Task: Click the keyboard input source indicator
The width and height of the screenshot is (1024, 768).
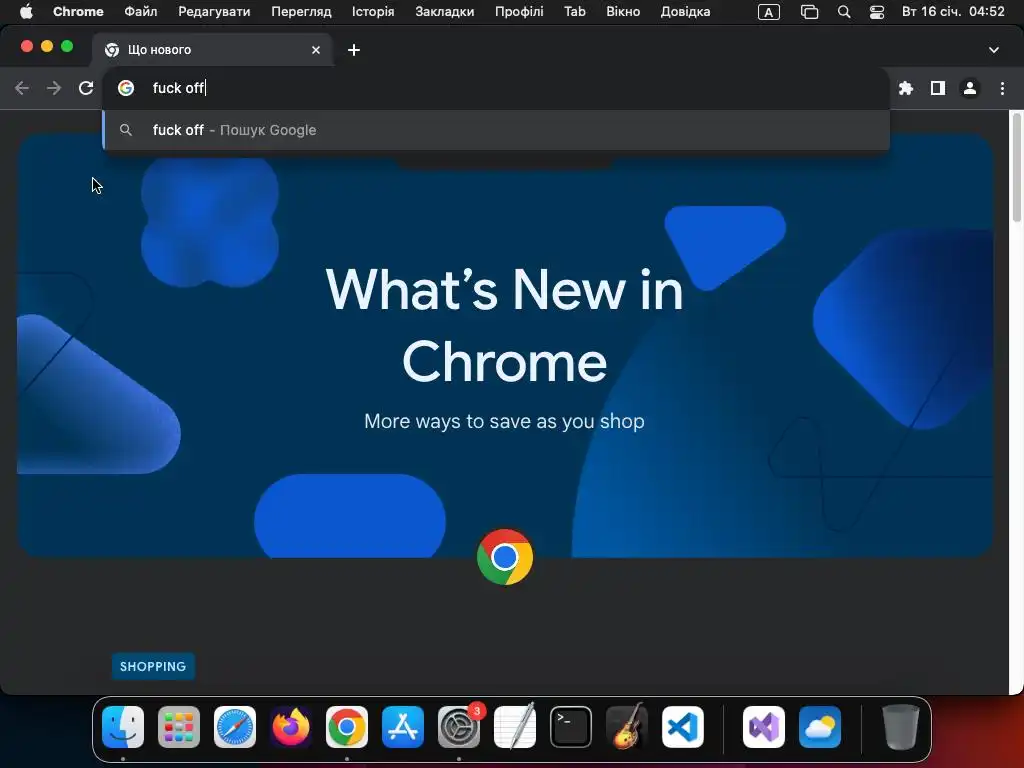Action: 769,12
